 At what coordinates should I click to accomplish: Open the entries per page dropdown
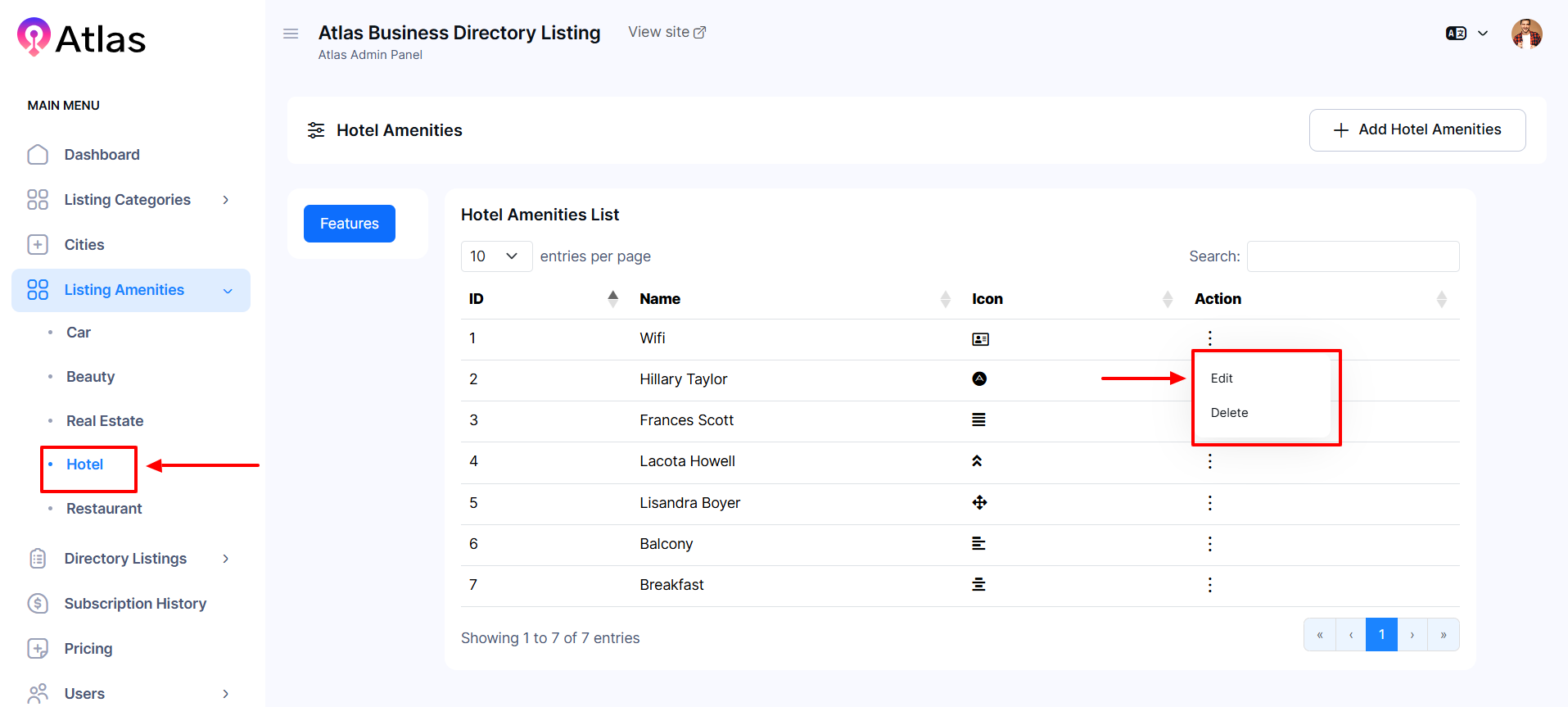click(x=496, y=256)
